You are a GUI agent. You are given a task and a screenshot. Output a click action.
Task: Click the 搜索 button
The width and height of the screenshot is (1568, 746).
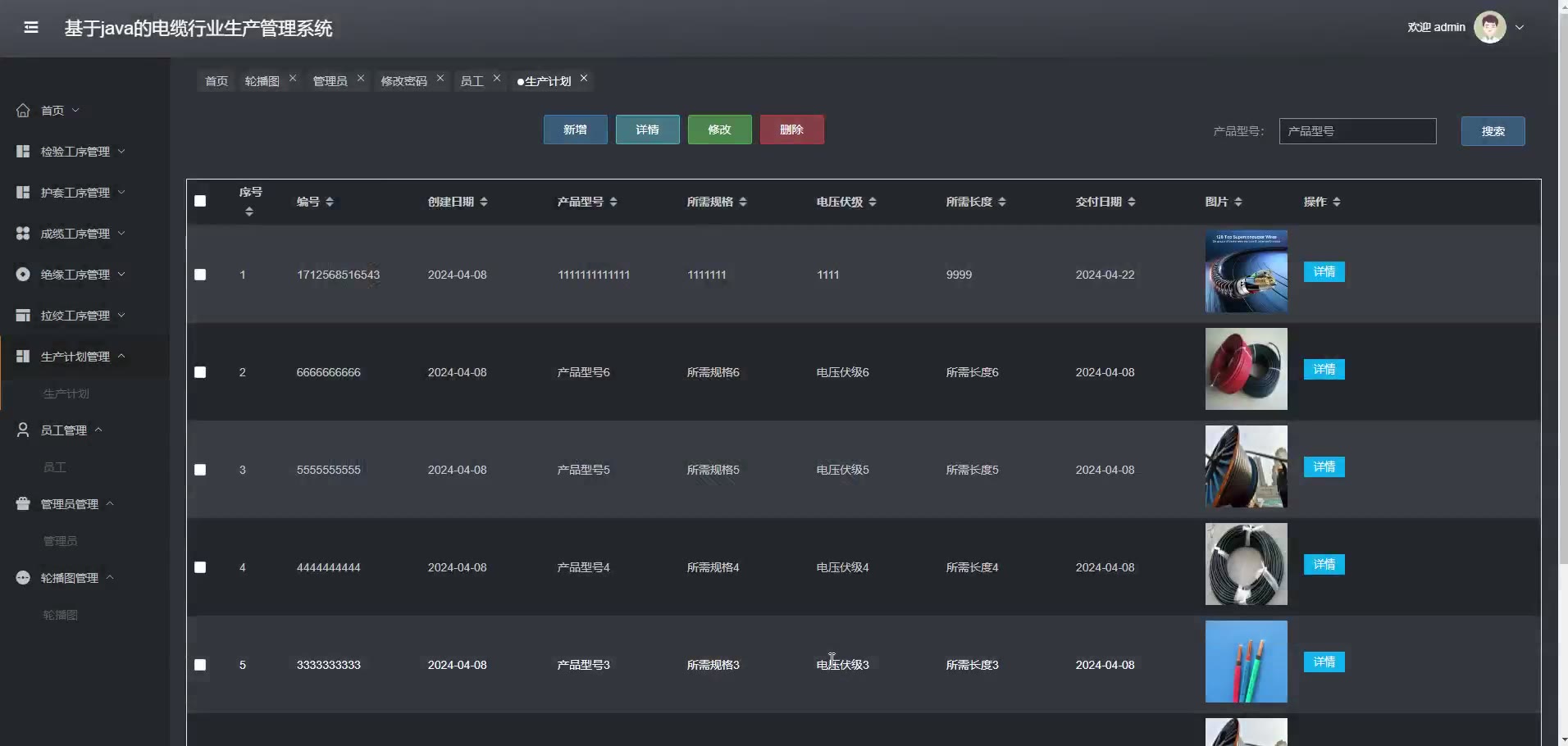point(1493,131)
